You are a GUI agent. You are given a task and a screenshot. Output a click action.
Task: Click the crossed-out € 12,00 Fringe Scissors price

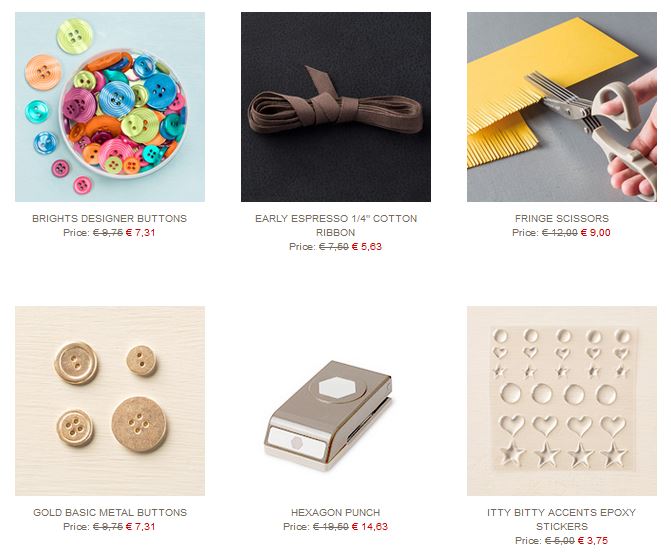[x=559, y=232]
